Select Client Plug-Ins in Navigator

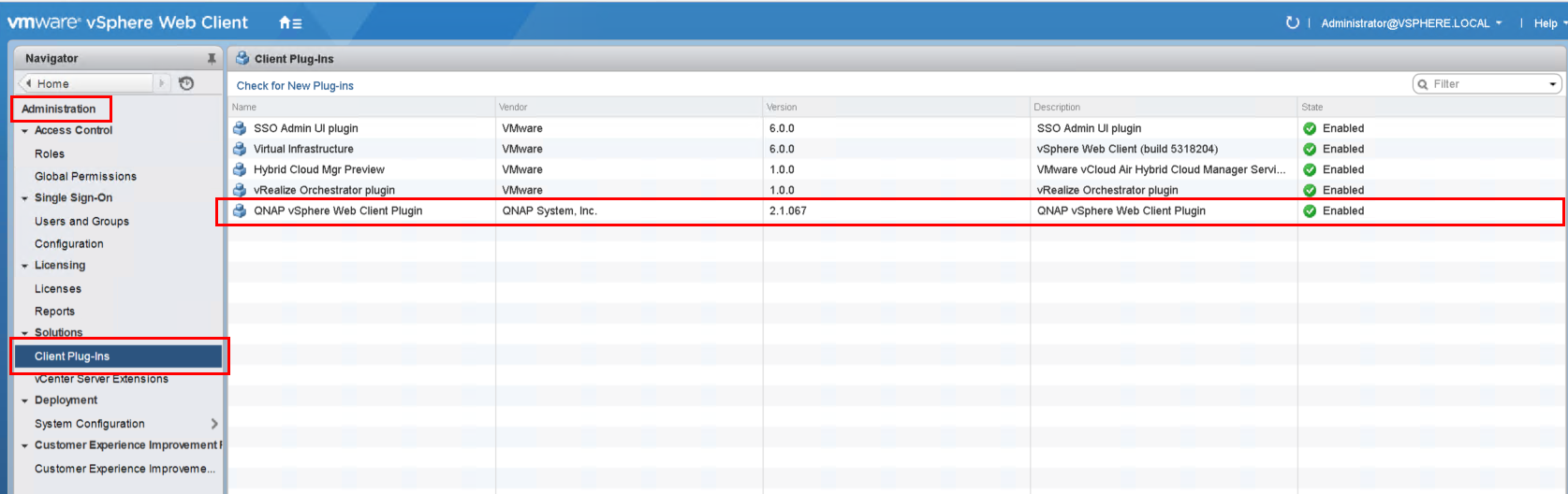118,356
